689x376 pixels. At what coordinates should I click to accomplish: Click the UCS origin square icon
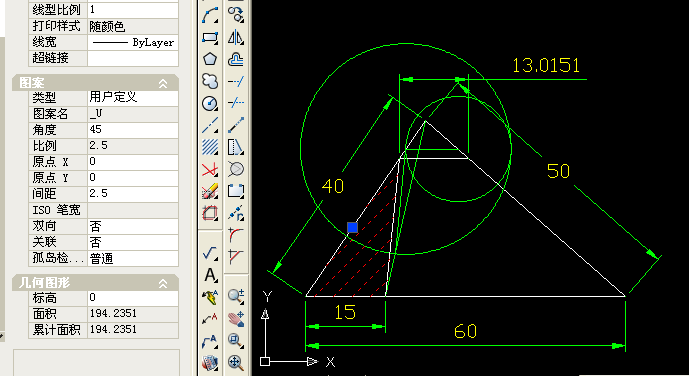265,362
